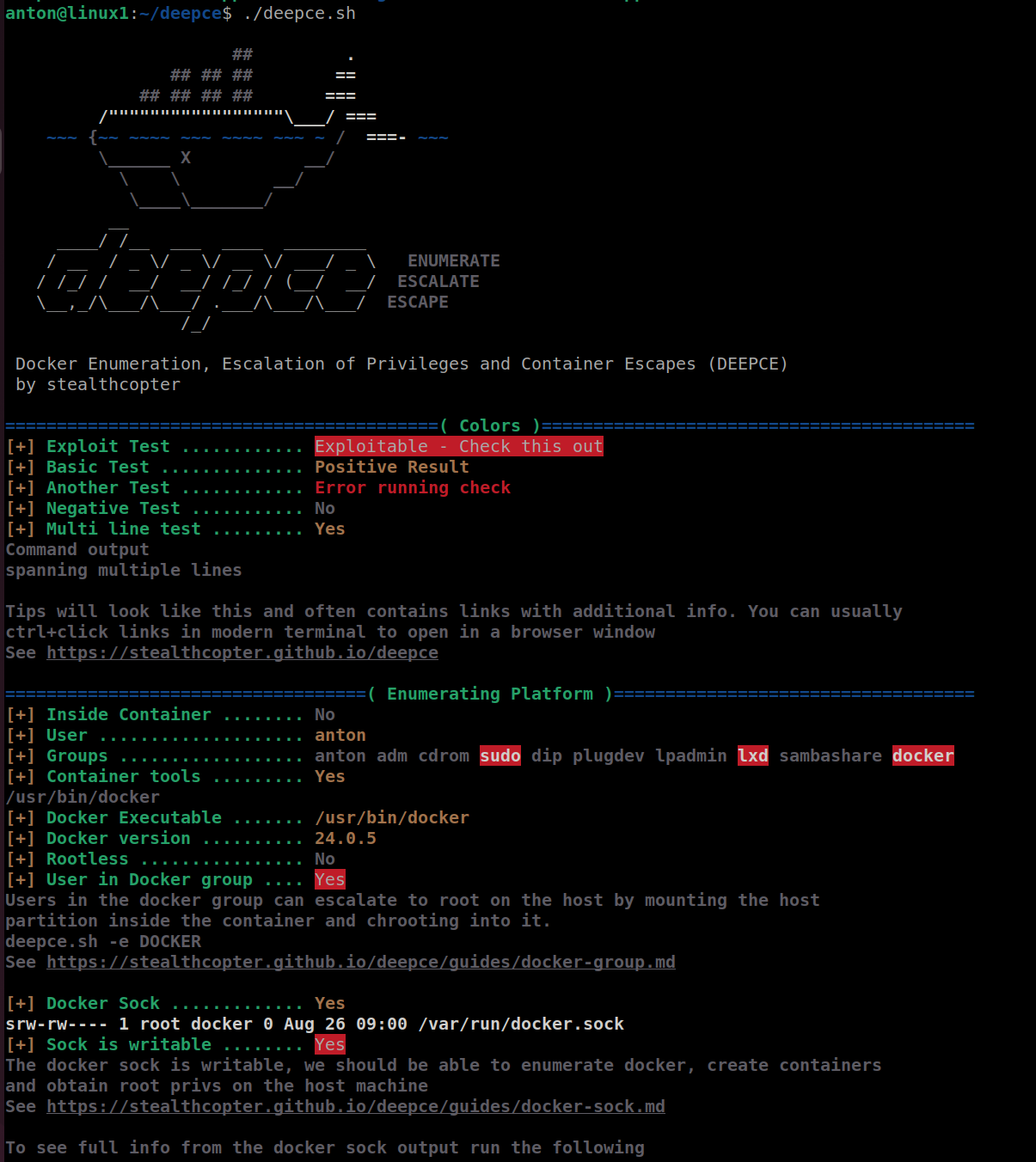
Task: Click the 'ENUMERATE' banner word
Action: click(454, 261)
